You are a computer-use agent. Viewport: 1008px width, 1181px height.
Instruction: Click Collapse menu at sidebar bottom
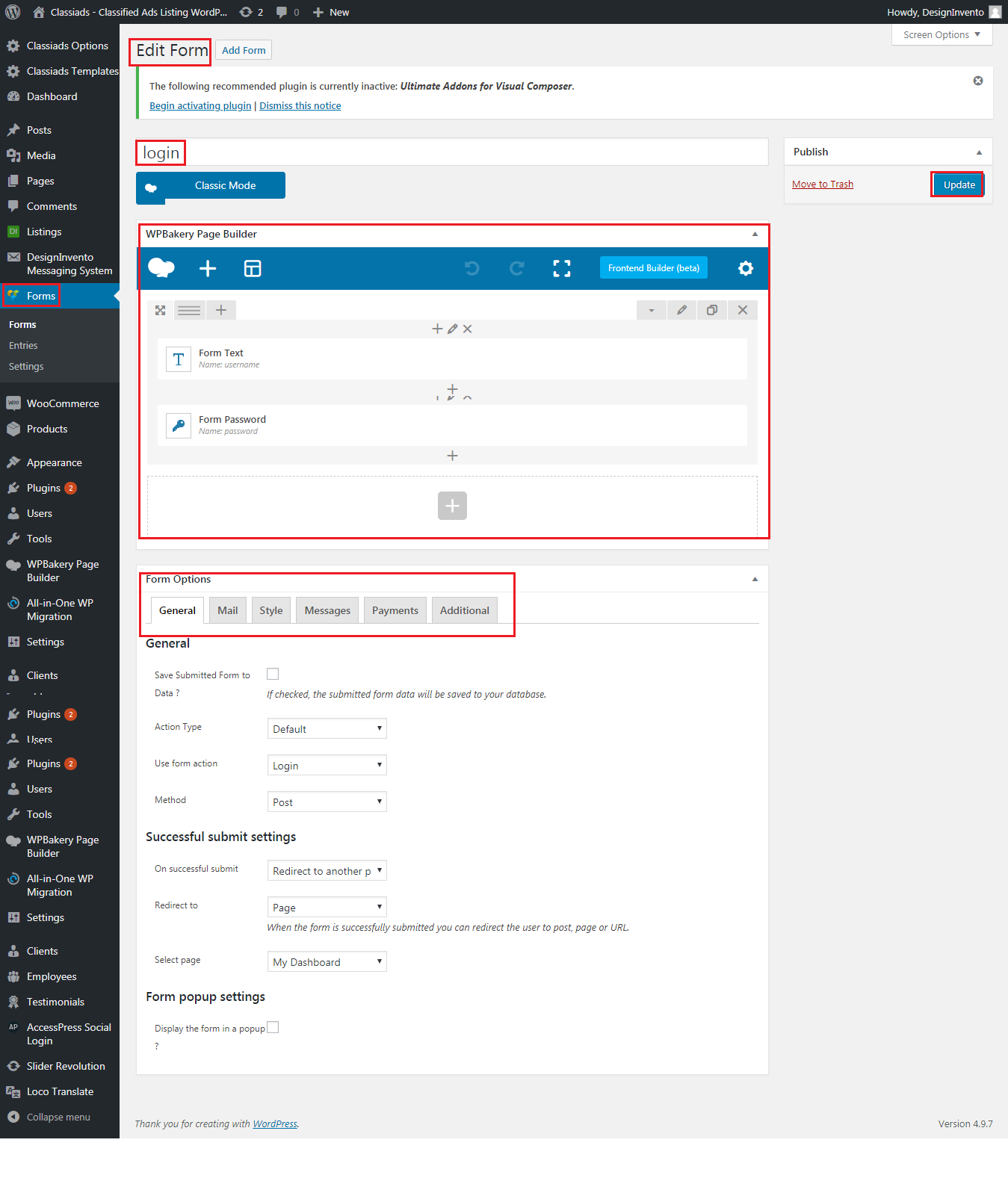click(58, 1117)
